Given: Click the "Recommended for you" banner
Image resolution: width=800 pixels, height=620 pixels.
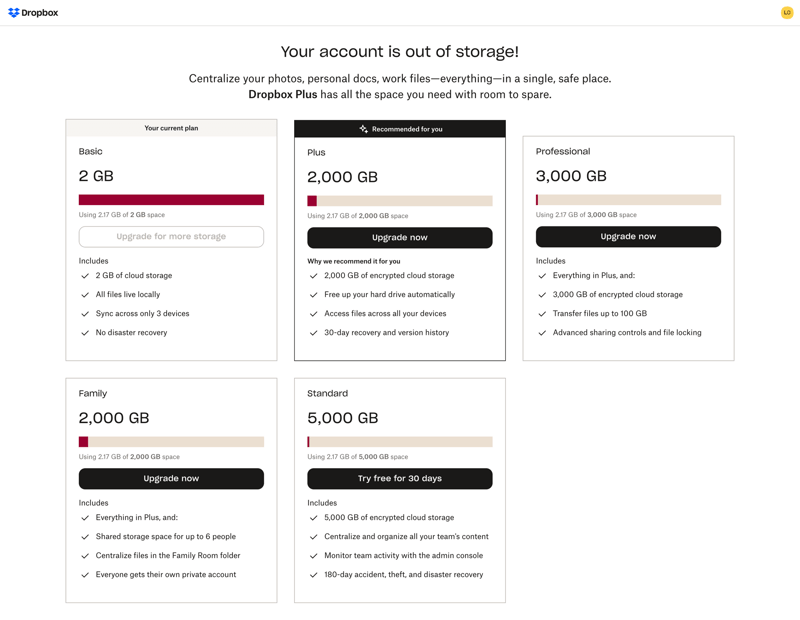Looking at the screenshot, I should pyautogui.click(x=399, y=128).
